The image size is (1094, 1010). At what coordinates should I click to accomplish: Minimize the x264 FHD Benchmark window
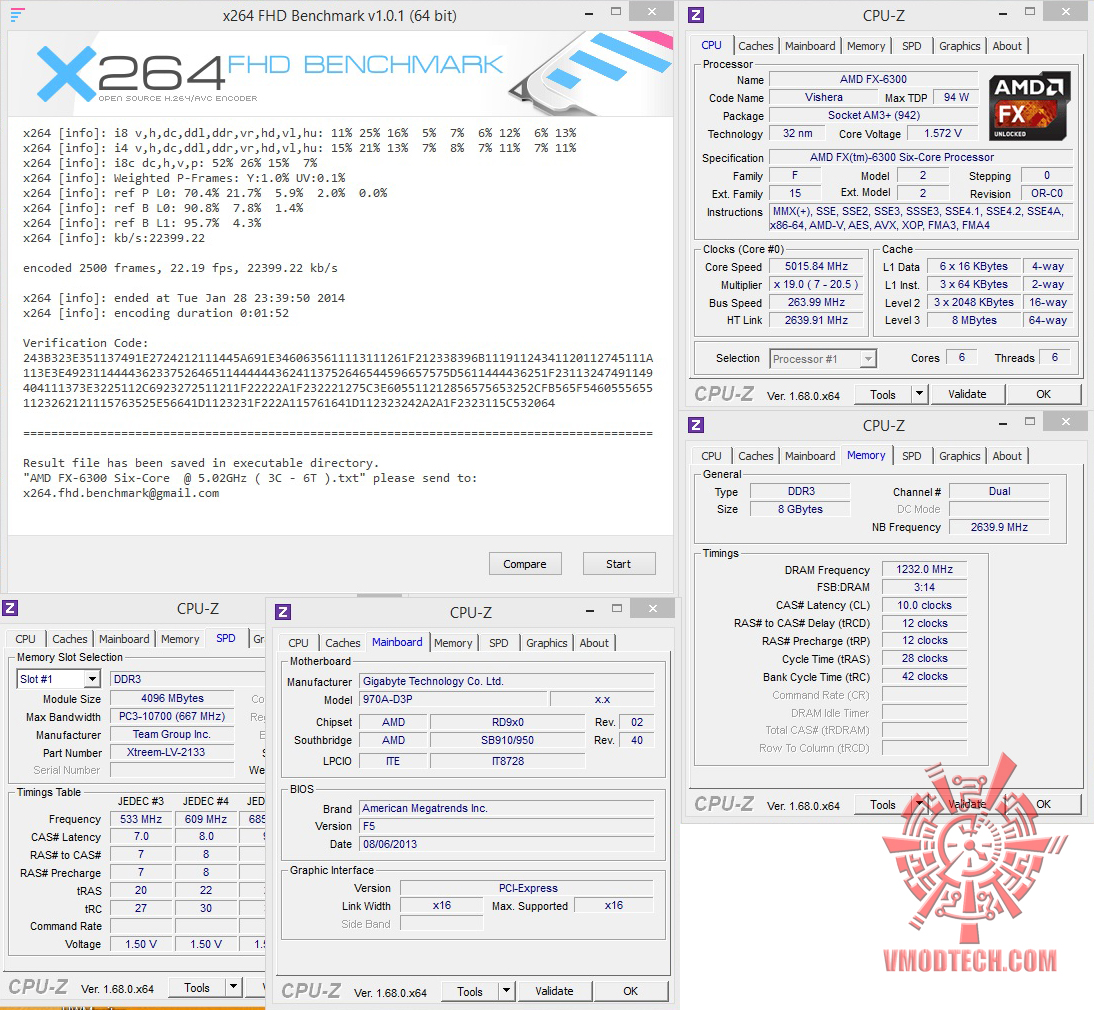(x=590, y=13)
